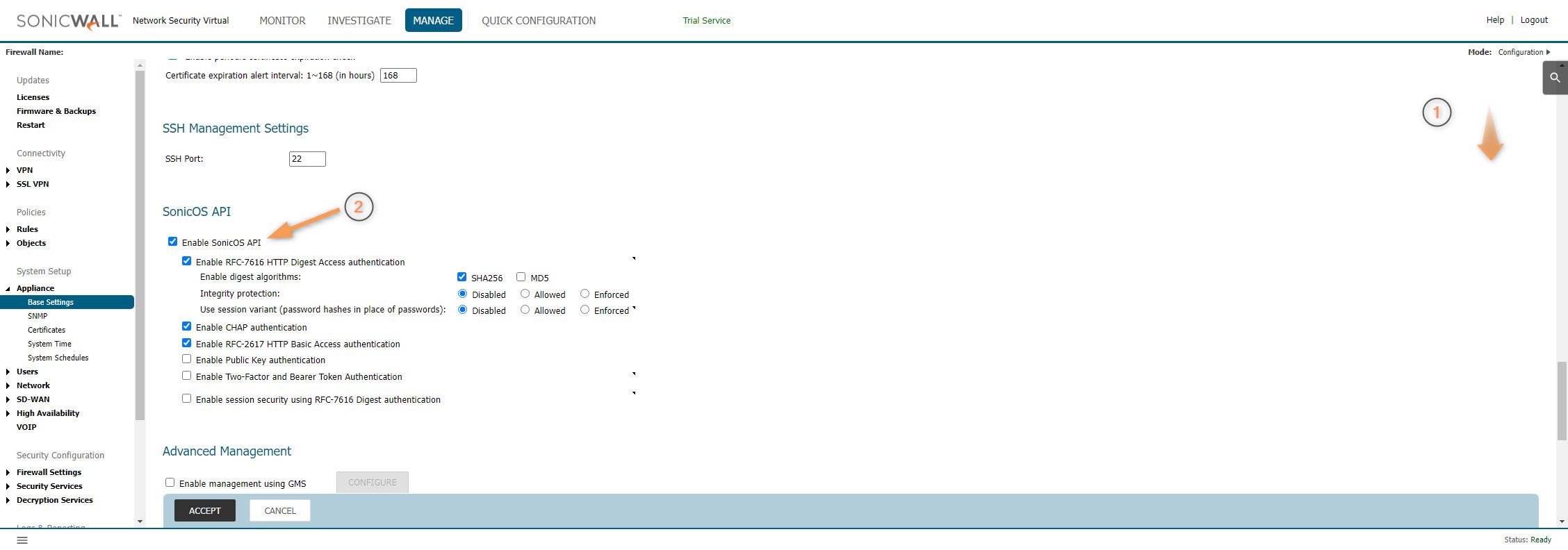Switch to the MONITOR tab
Screen dimensions: 1568x550
(x=282, y=21)
